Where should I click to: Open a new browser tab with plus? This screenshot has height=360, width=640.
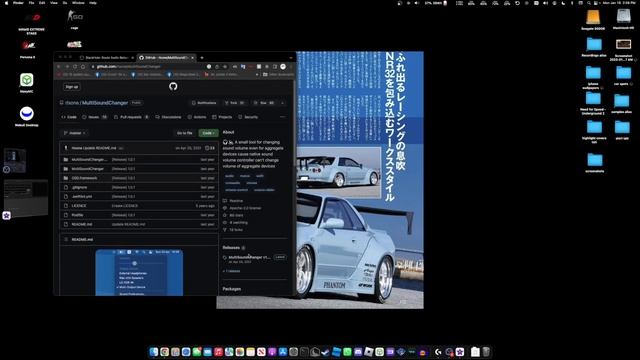(202, 58)
